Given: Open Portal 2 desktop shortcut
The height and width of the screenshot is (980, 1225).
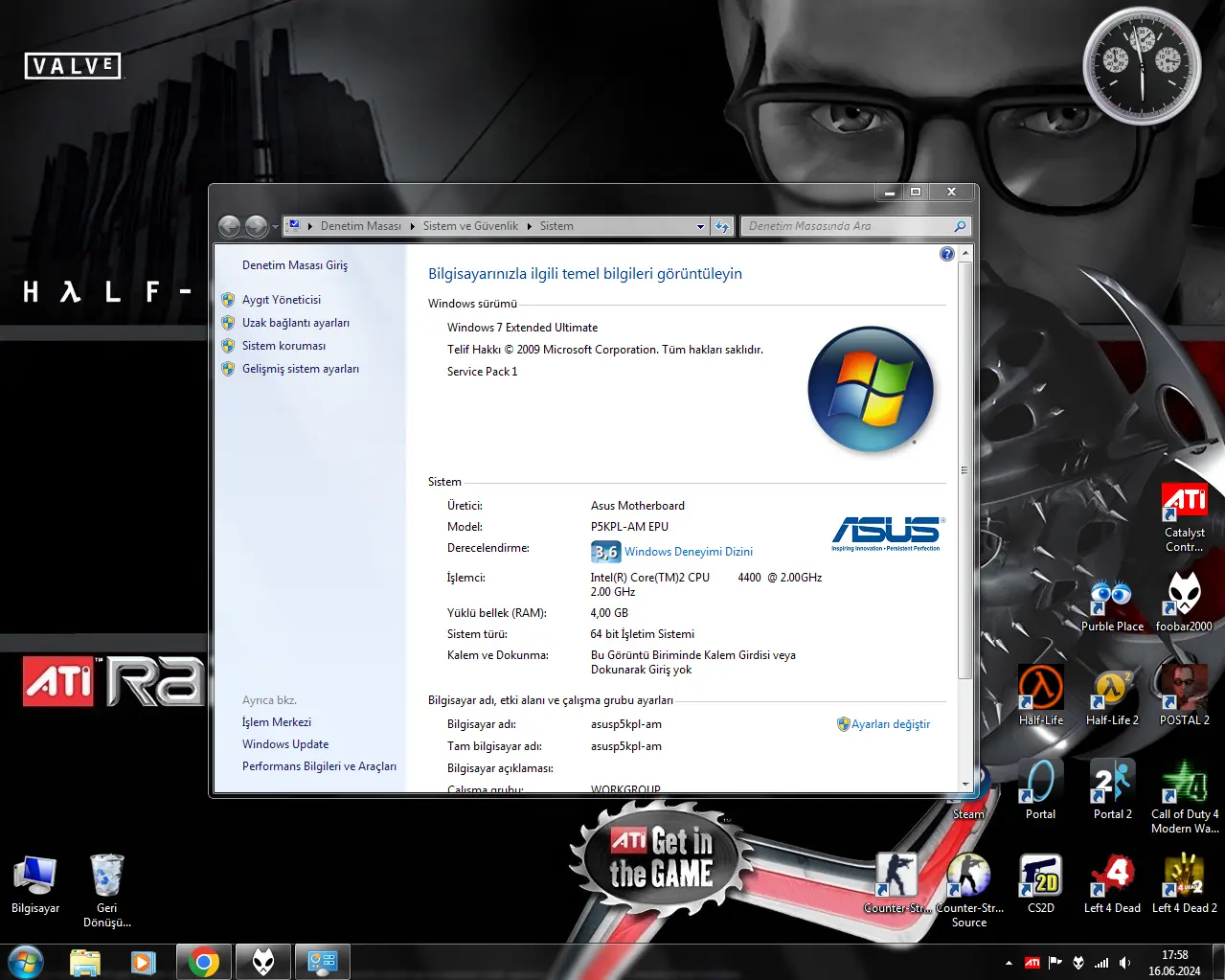Looking at the screenshot, I should coord(1112,789).
